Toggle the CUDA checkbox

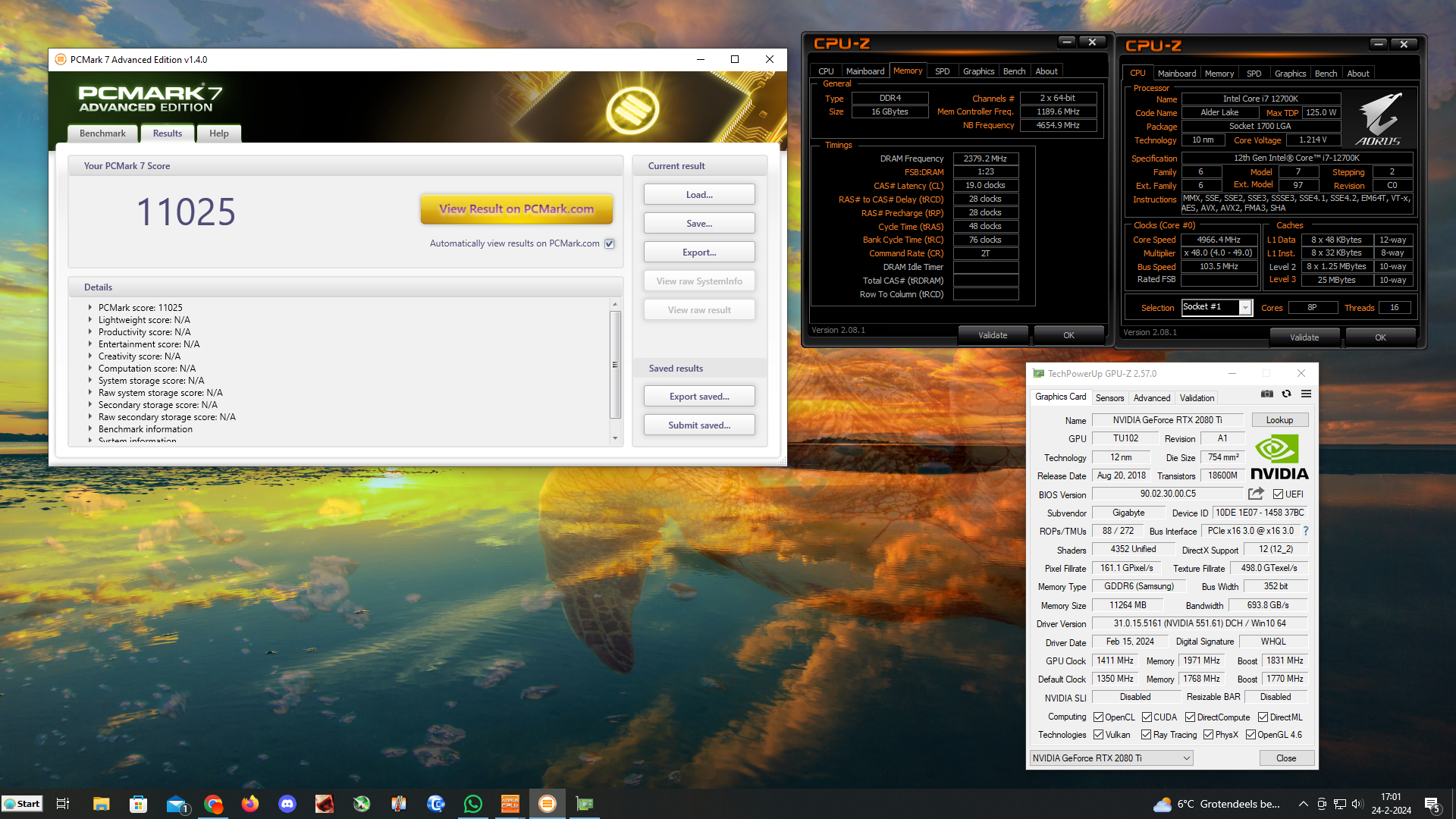[1147, 717]
